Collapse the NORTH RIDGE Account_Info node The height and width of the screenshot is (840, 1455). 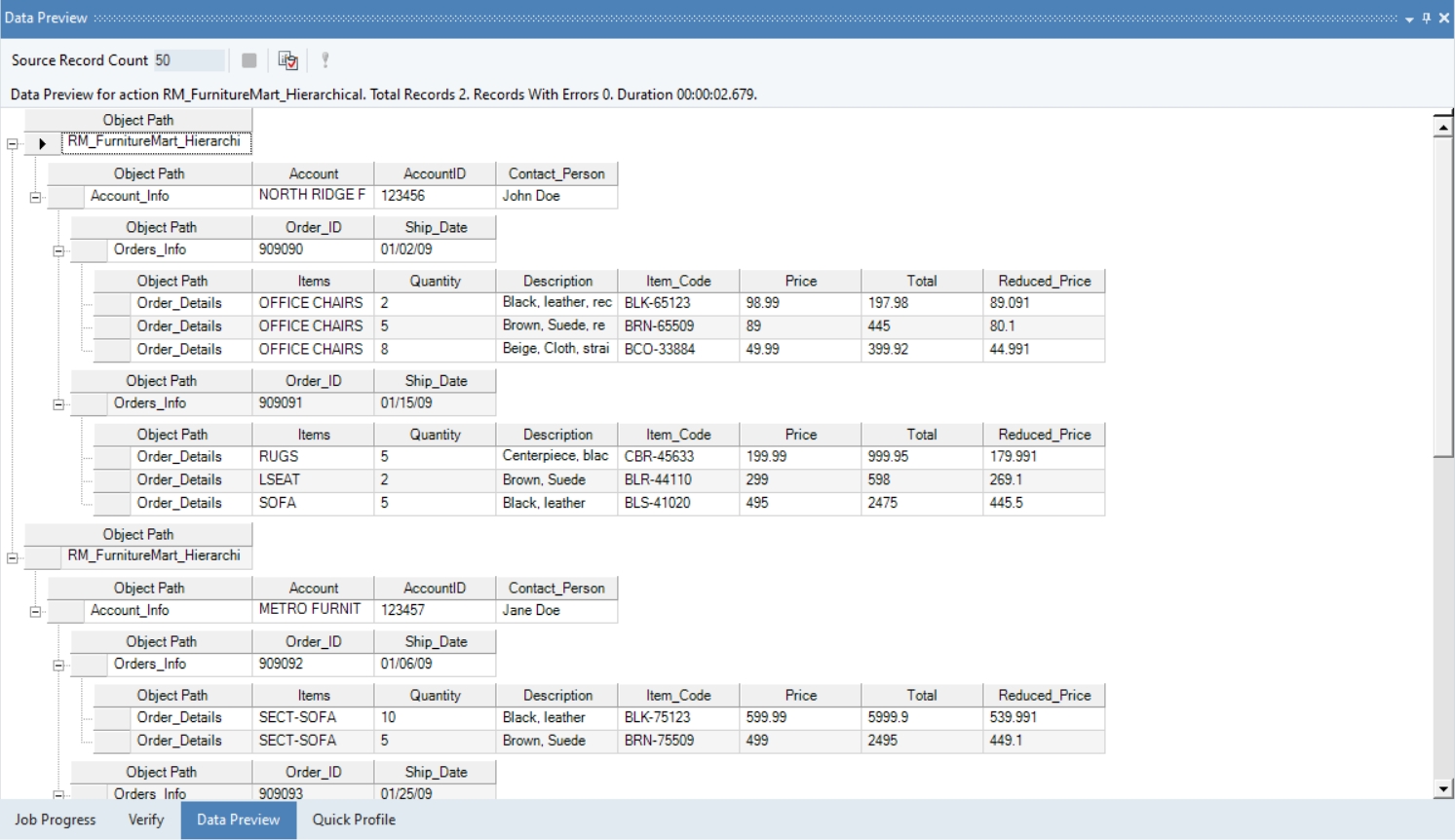coord(35,197)
